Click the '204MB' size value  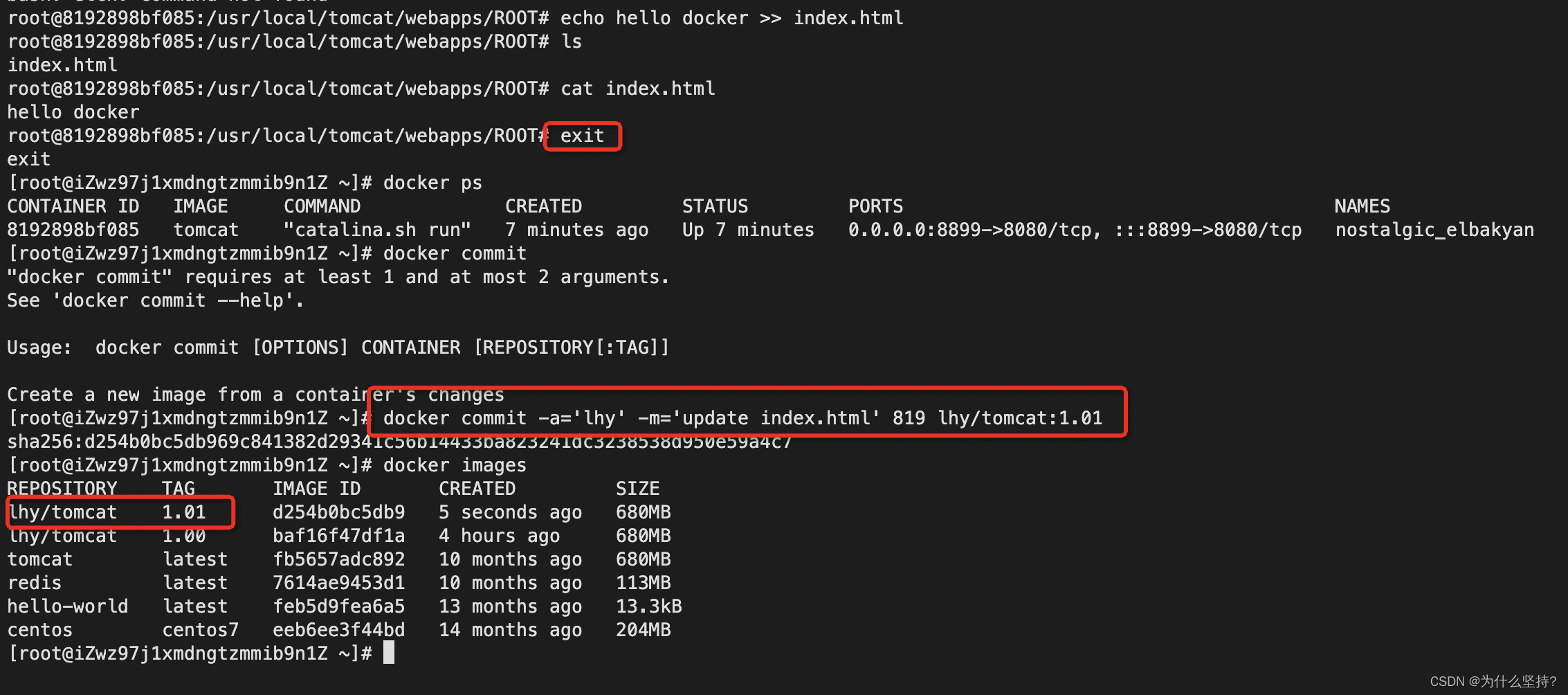tap(643, 630)
